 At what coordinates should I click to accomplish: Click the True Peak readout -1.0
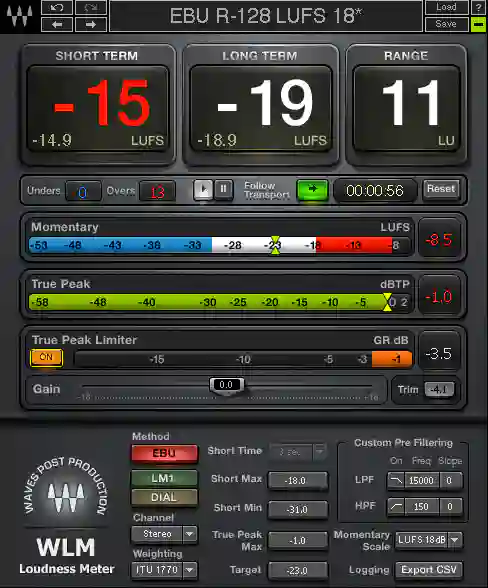[x=439, y=297]
